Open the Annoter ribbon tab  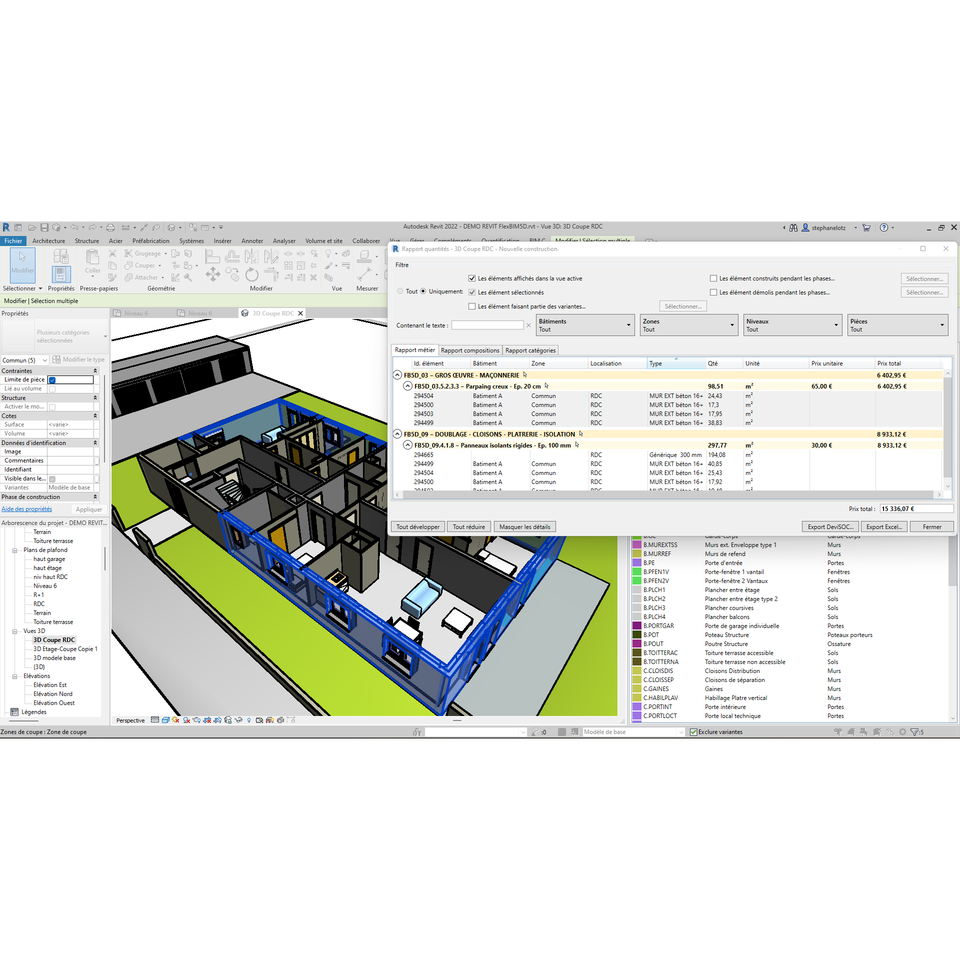click(252, 241)
